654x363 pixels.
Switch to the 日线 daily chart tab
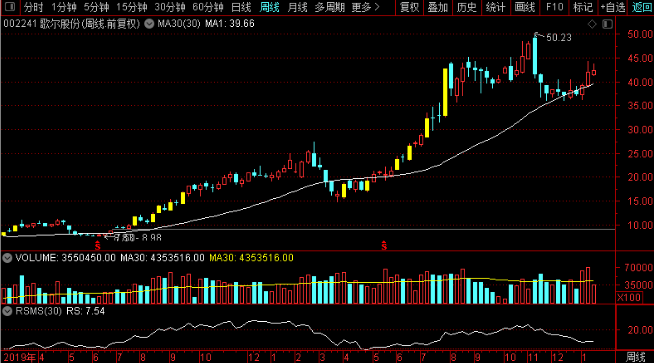241,7
